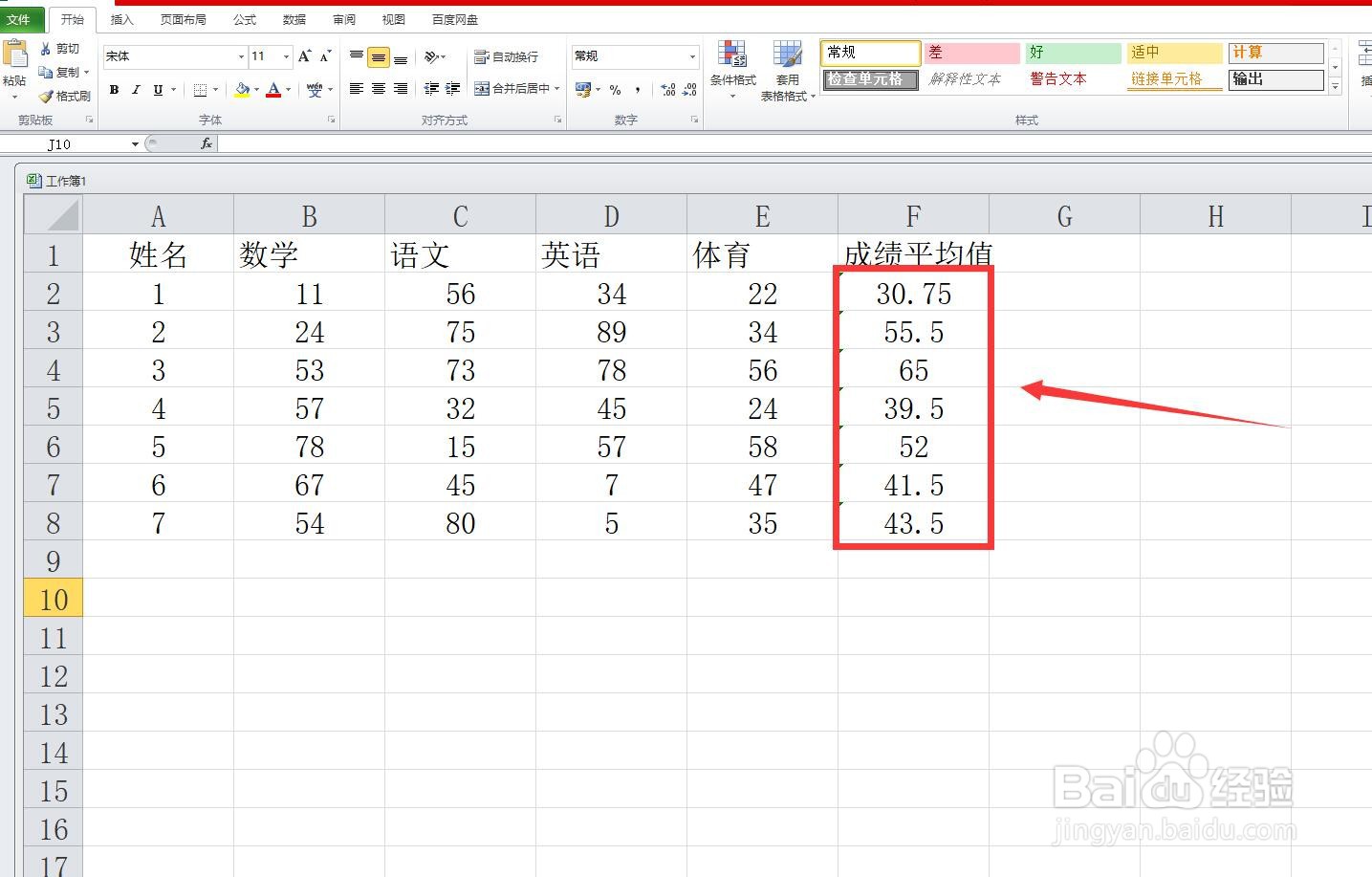Toggle center horizontal alignment
This screenshot has height=877, width=1372.
pos(379,89)
